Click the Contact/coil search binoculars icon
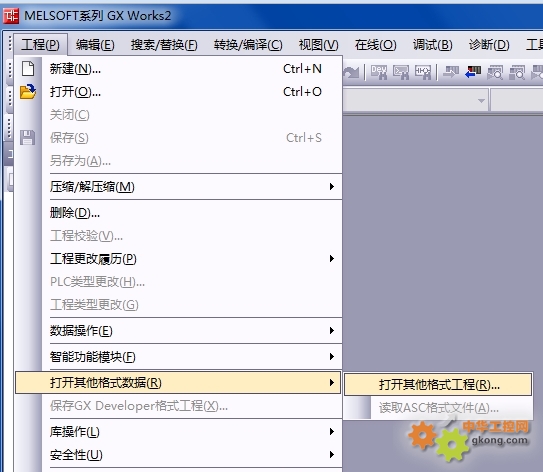Image resolution: width=543 pixels, height=472 pixels. [x=423, y=72]
